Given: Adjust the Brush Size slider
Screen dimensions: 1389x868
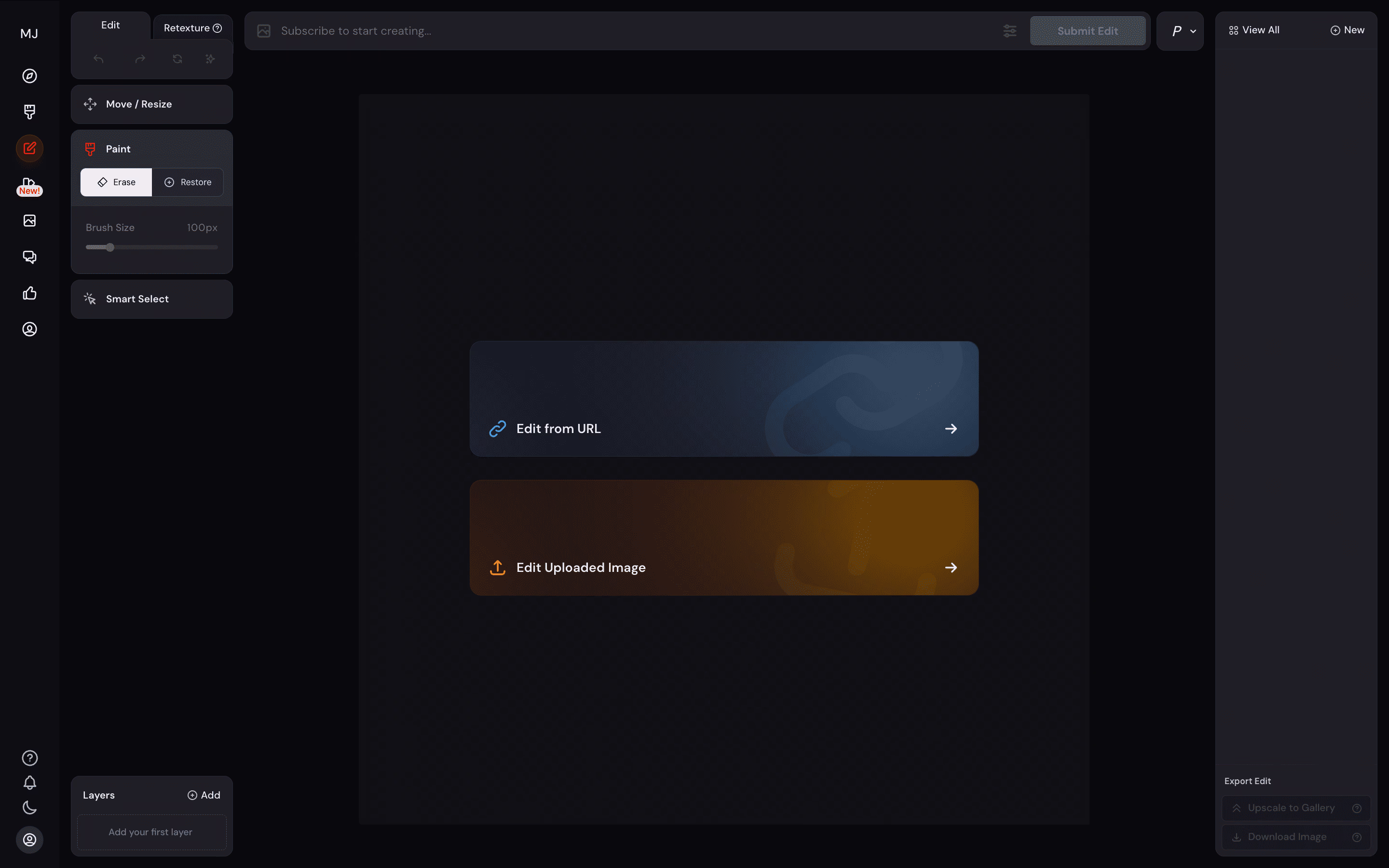Looking at the screenshot, I should click(x=151, y=247).
